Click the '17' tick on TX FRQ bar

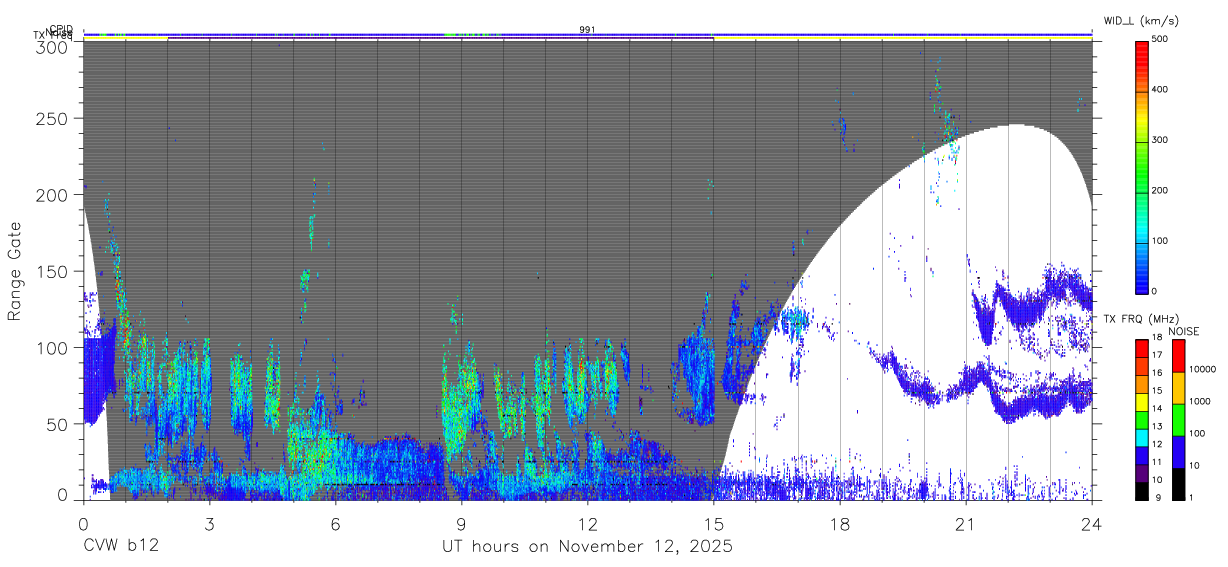point(1158,355)
